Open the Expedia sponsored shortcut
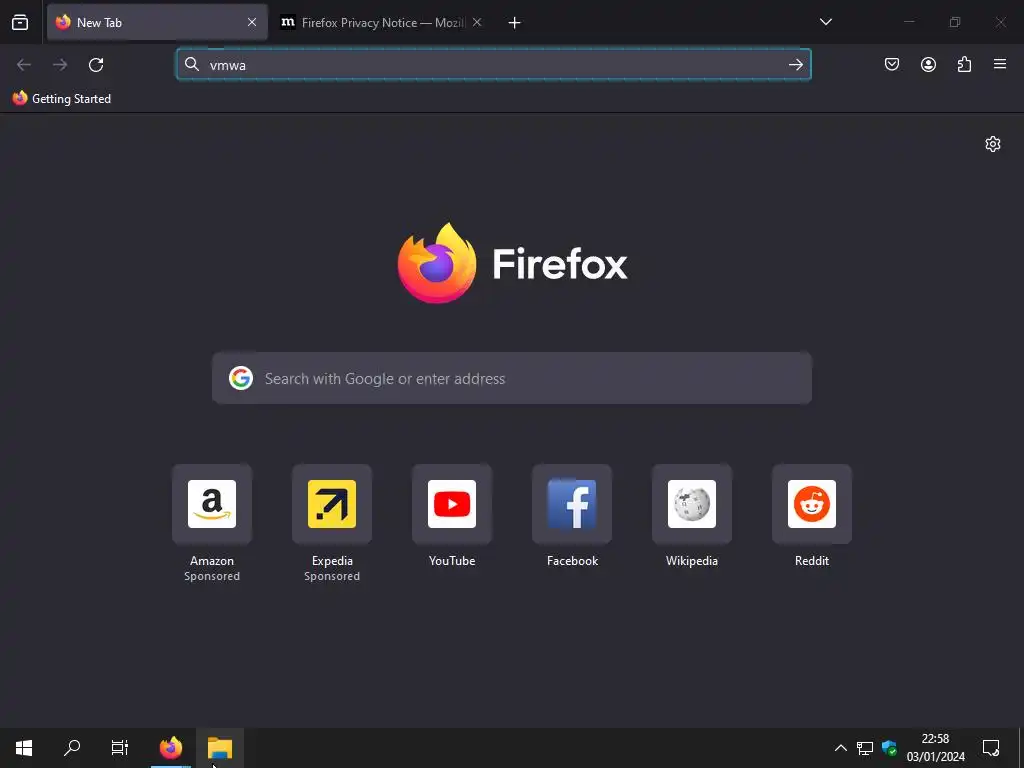 pos(332,523)
